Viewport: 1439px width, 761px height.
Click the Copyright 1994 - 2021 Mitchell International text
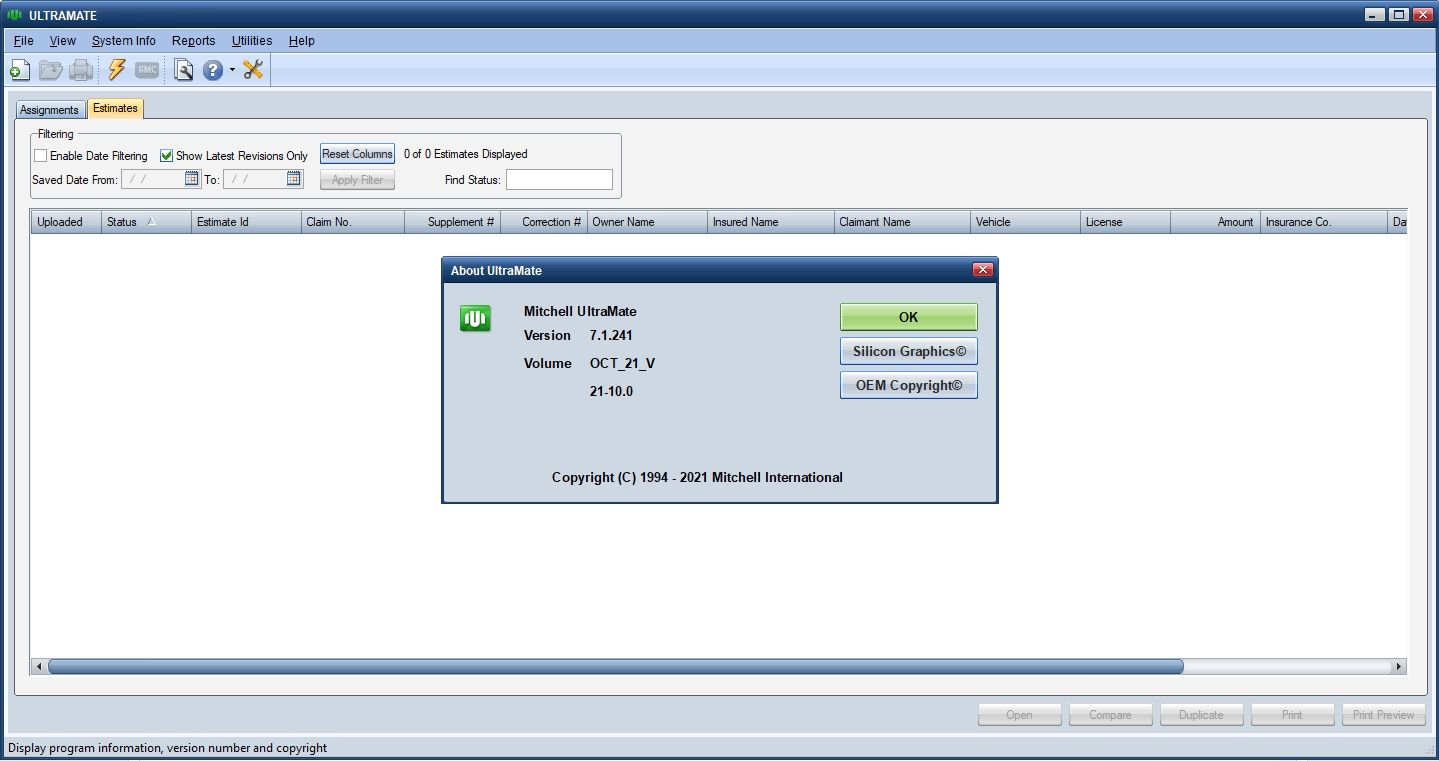coord(697,477)
